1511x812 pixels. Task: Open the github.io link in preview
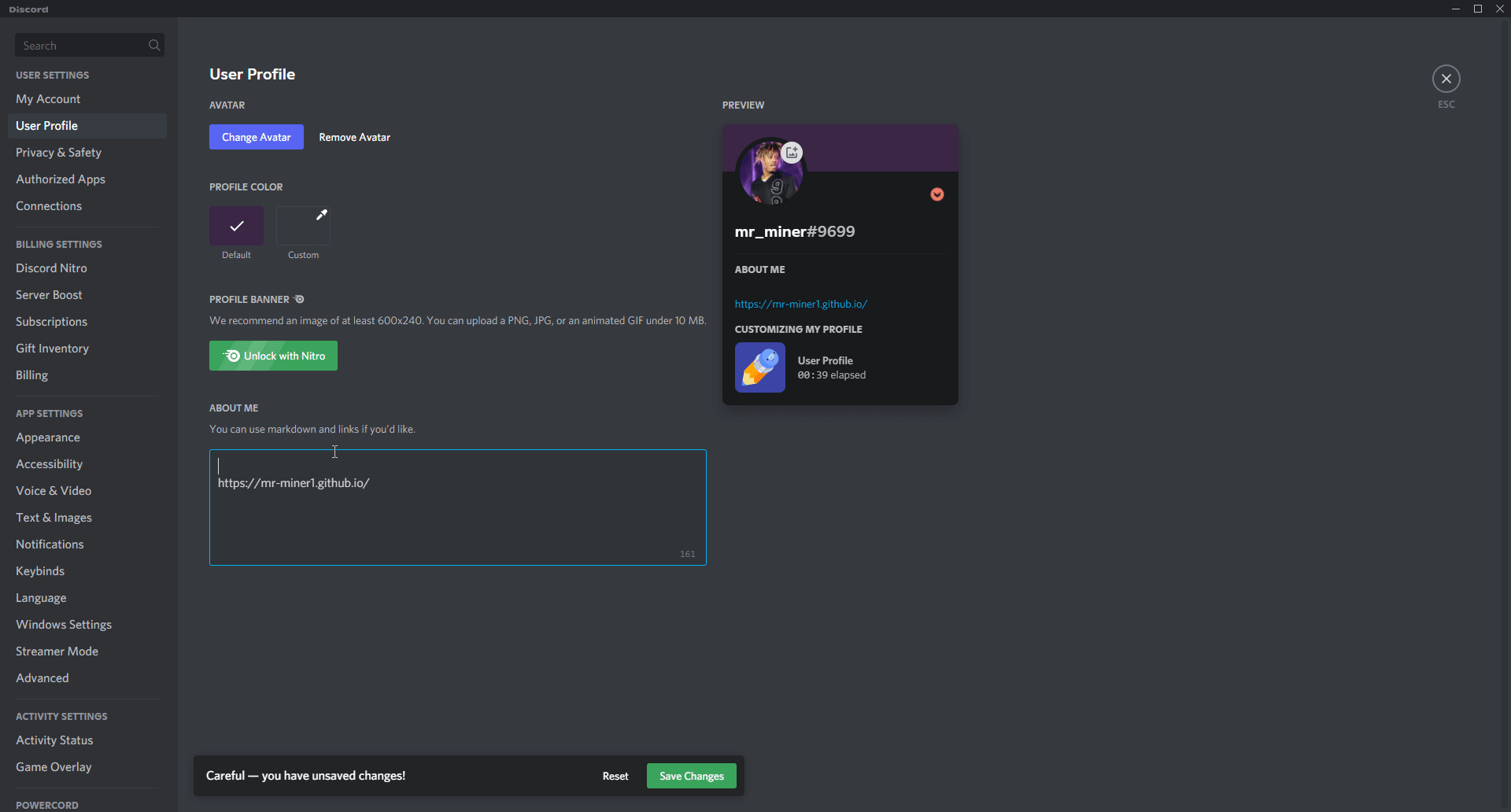(x=801, y=304)
